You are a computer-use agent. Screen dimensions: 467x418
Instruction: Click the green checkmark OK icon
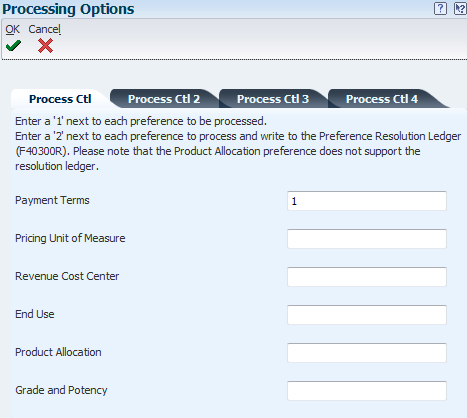[13, 46]
